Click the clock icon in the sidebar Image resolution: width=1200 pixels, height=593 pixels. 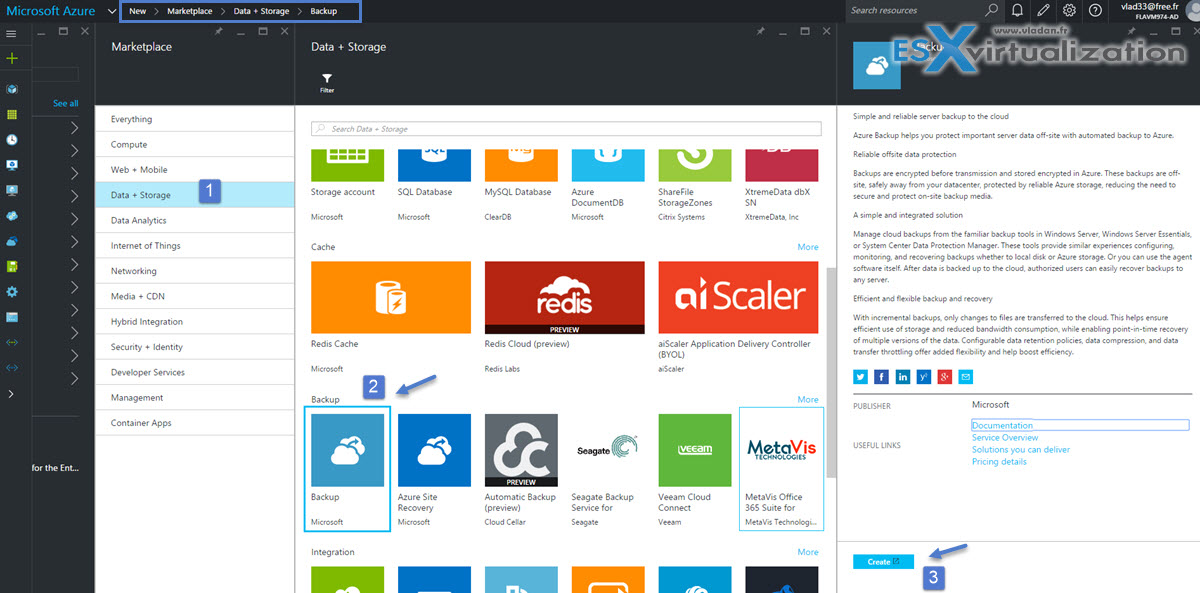[x=11, y=140]
